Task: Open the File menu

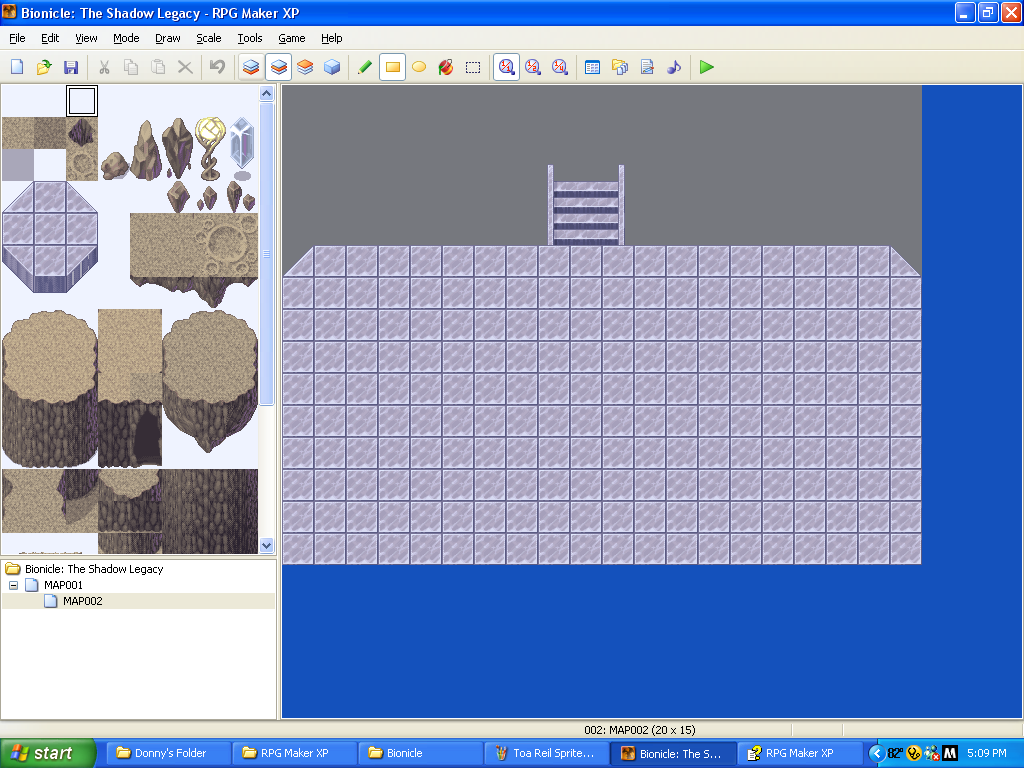Action: (17, 38)
